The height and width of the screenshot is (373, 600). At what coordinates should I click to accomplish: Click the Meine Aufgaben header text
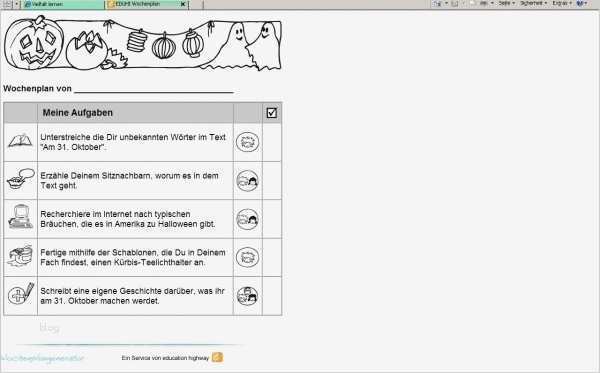coord(78,112)
